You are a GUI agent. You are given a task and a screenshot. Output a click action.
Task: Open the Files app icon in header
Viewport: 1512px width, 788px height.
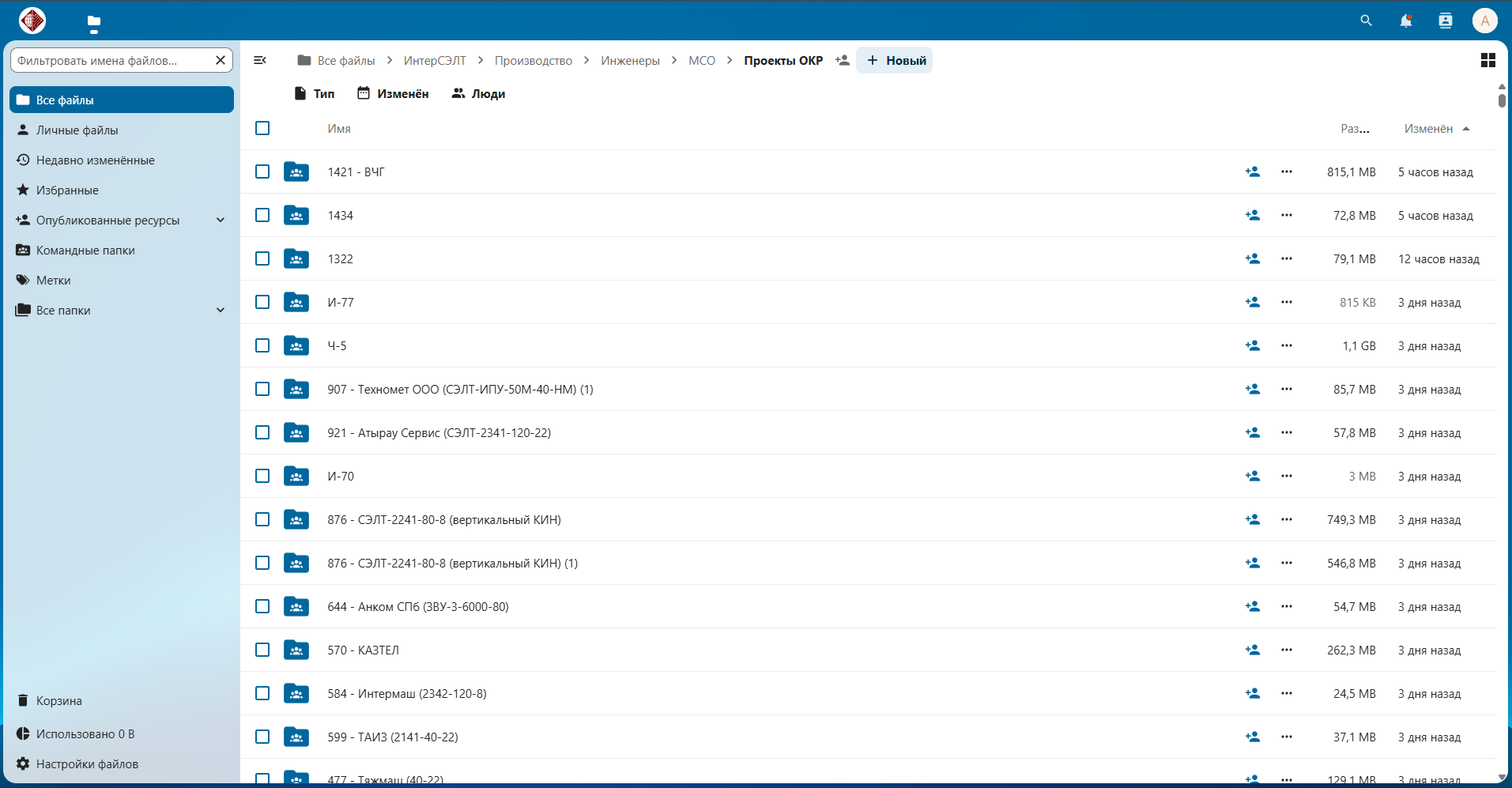94,21
